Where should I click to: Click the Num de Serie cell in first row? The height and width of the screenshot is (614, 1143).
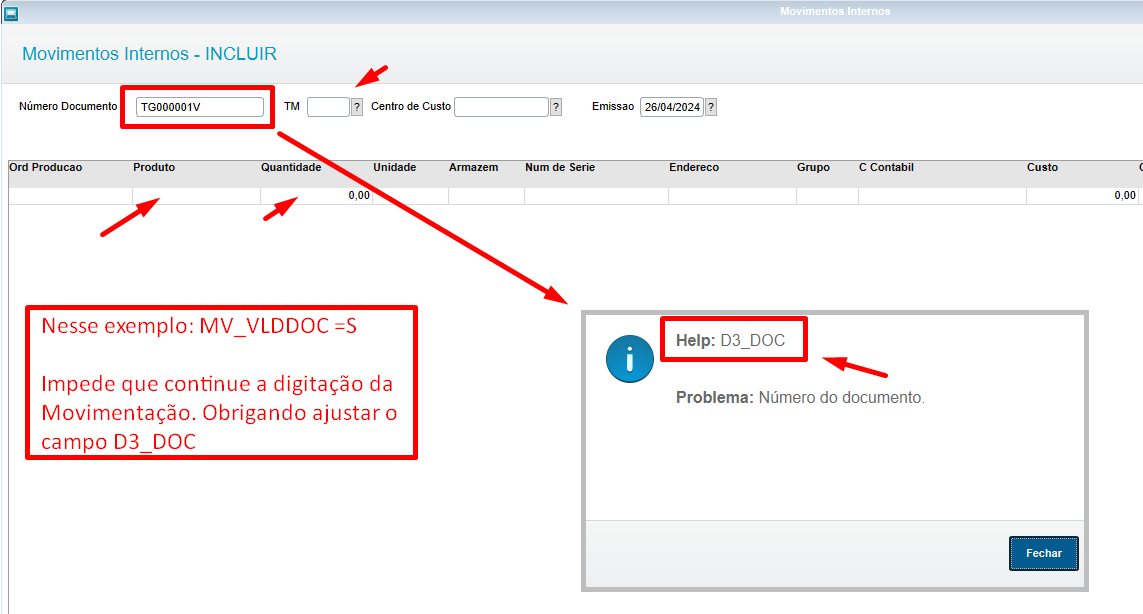[596, 195]
